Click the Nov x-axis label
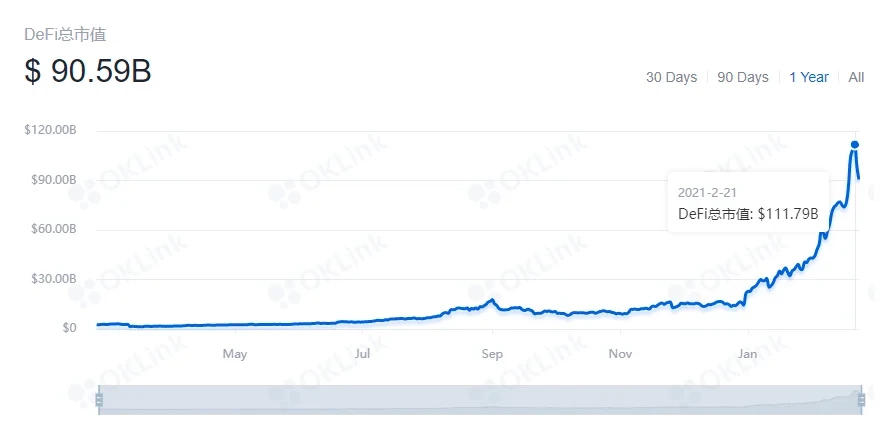This screenshot has width=896, height=437. pos(620,354)
